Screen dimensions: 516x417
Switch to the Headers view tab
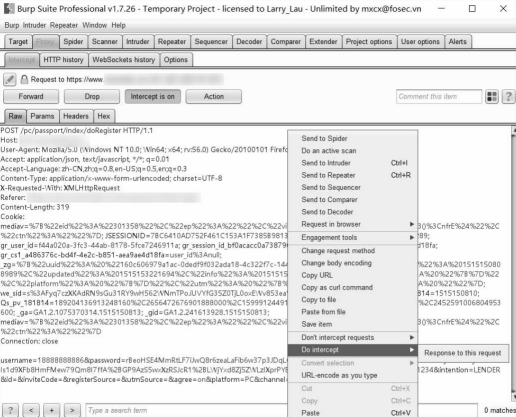click(x=76, y=116)
